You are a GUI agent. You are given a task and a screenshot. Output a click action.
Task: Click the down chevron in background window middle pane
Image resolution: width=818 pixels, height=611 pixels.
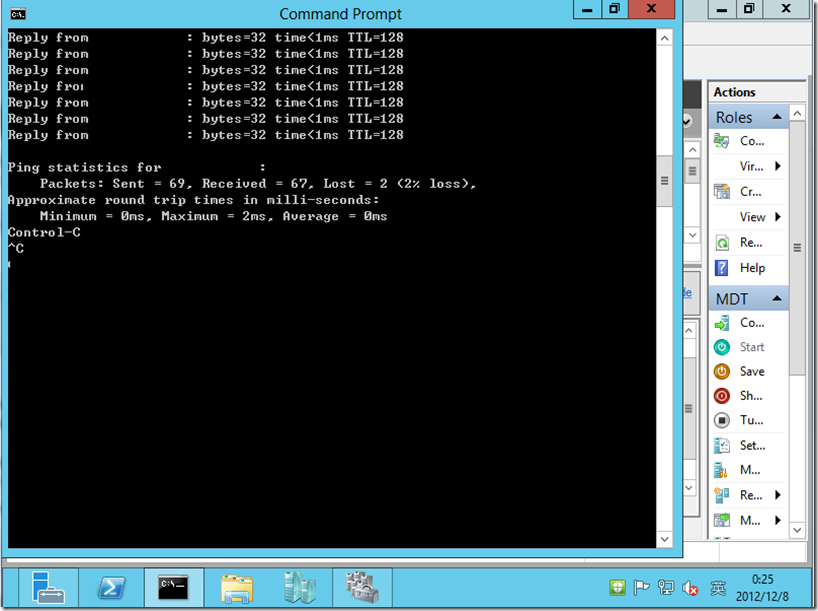687,122
